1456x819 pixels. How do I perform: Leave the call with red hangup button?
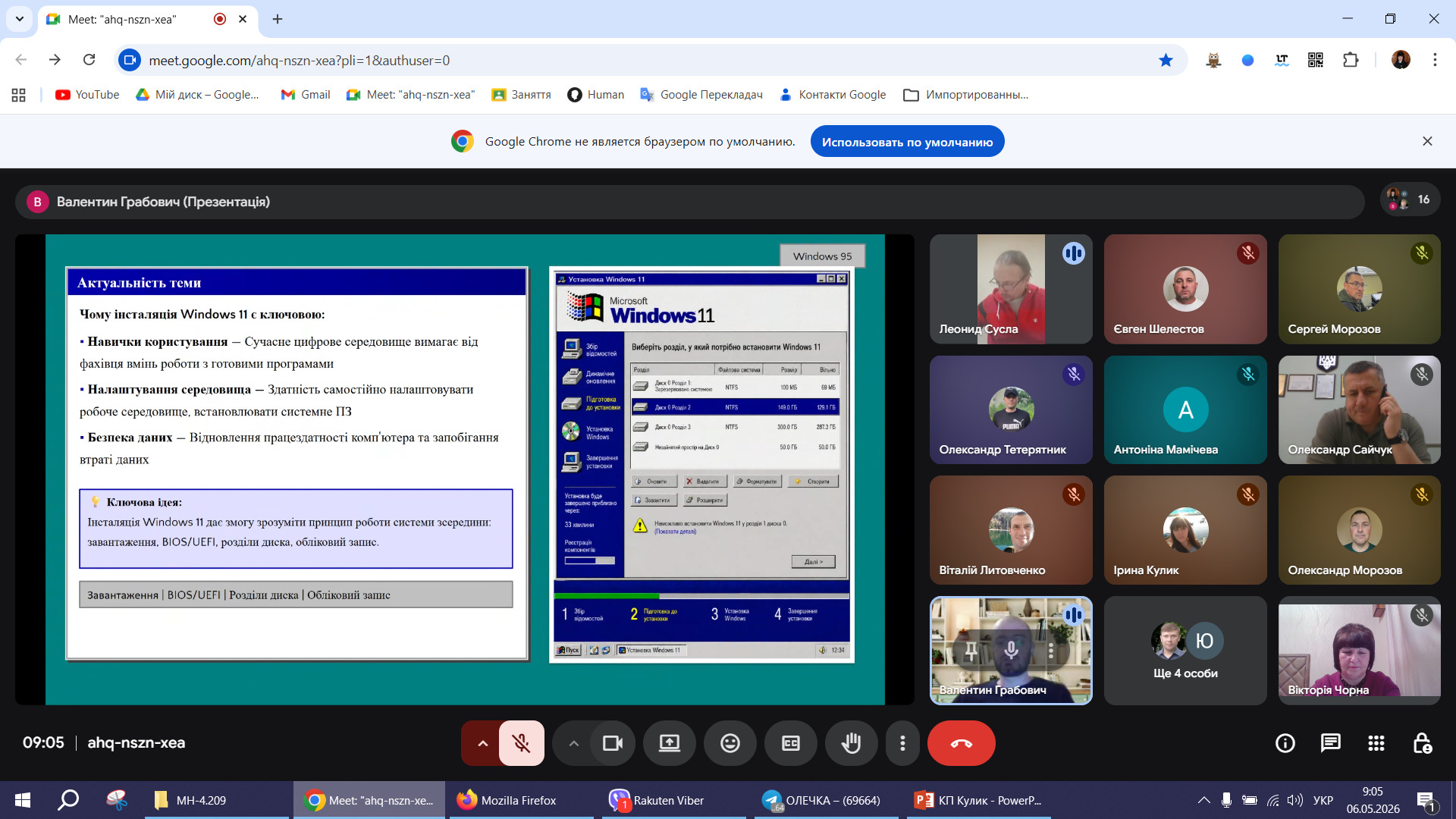click(x=962, y=743)
